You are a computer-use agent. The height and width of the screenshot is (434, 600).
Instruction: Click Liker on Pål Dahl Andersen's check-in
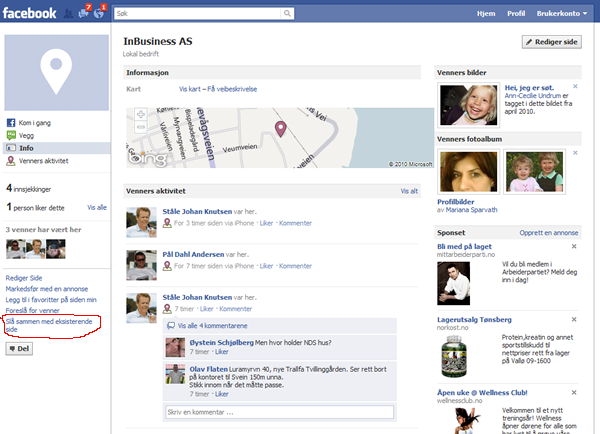point(266,266)
